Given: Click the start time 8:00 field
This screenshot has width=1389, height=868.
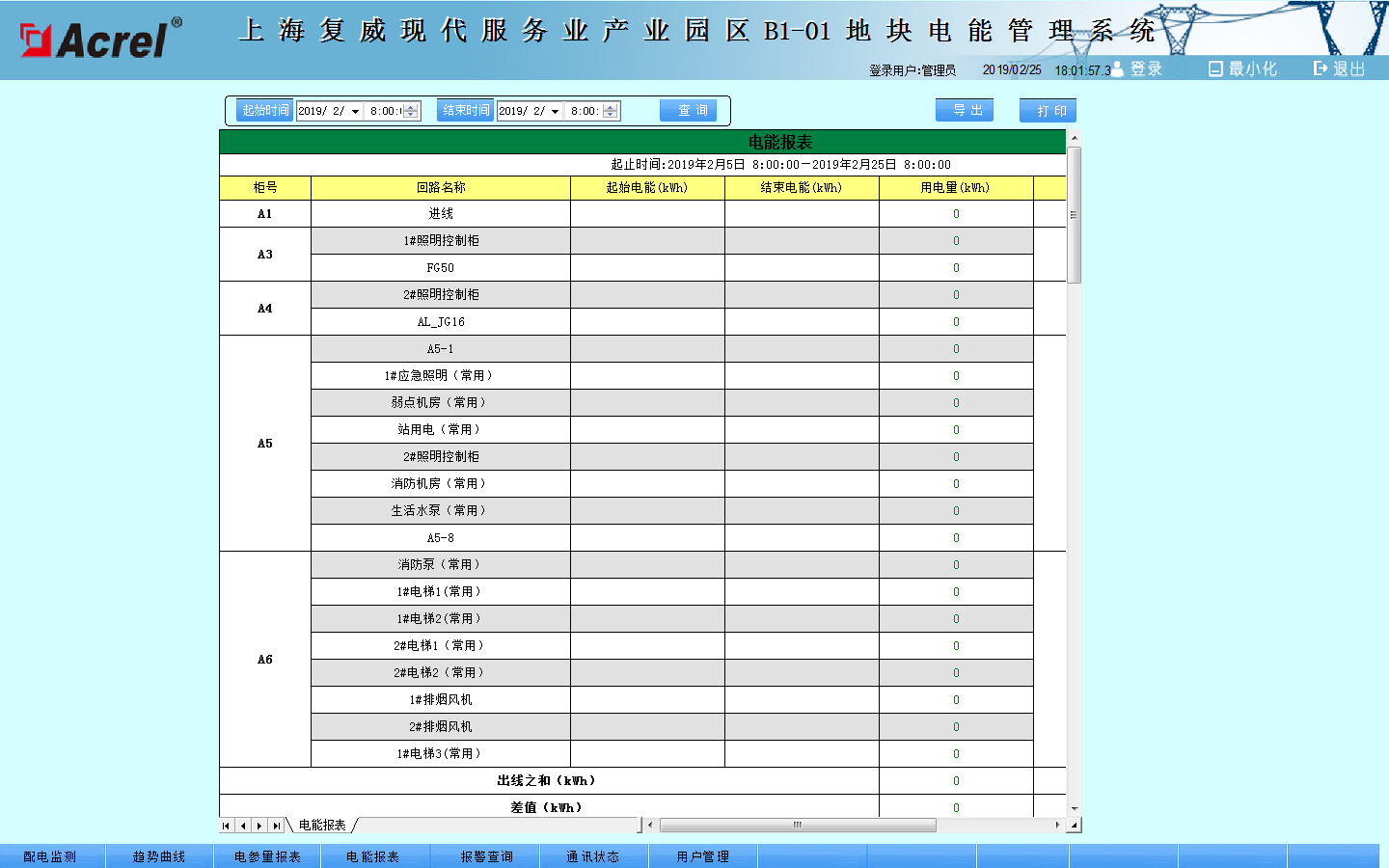Looking at the screenshot, I should 385,111.
